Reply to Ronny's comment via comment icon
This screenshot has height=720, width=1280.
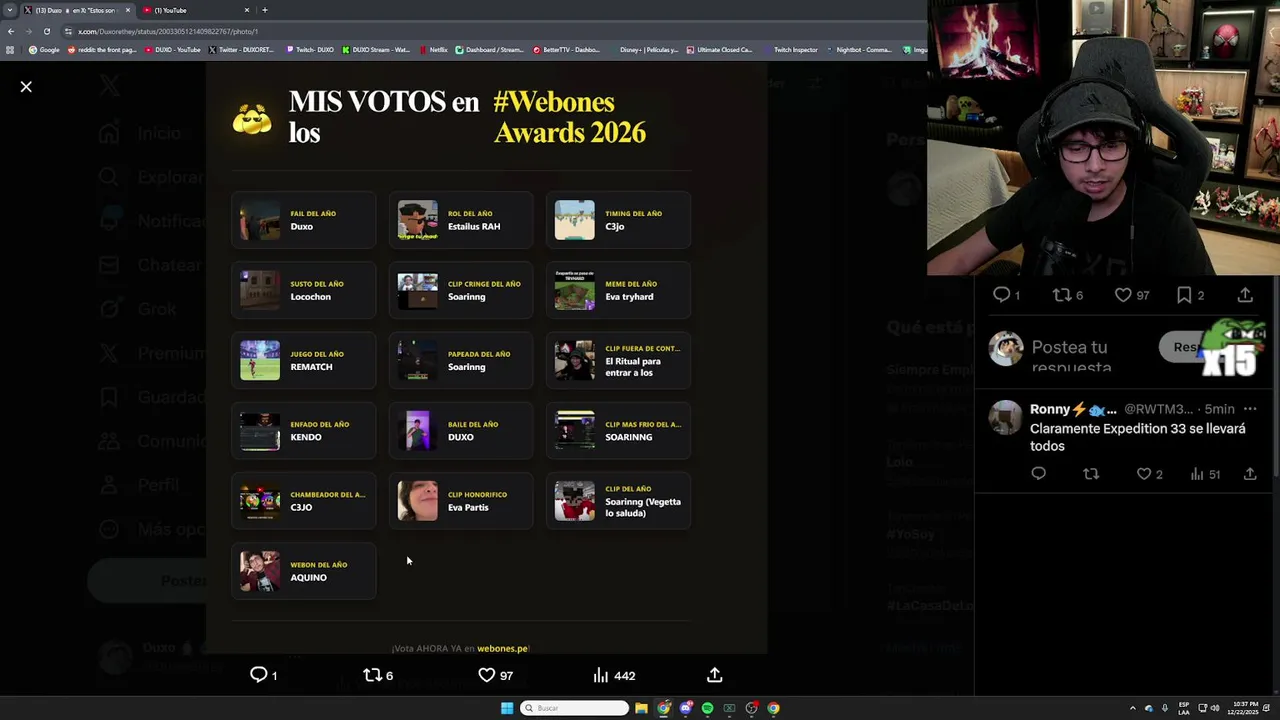coord(1038,474)
